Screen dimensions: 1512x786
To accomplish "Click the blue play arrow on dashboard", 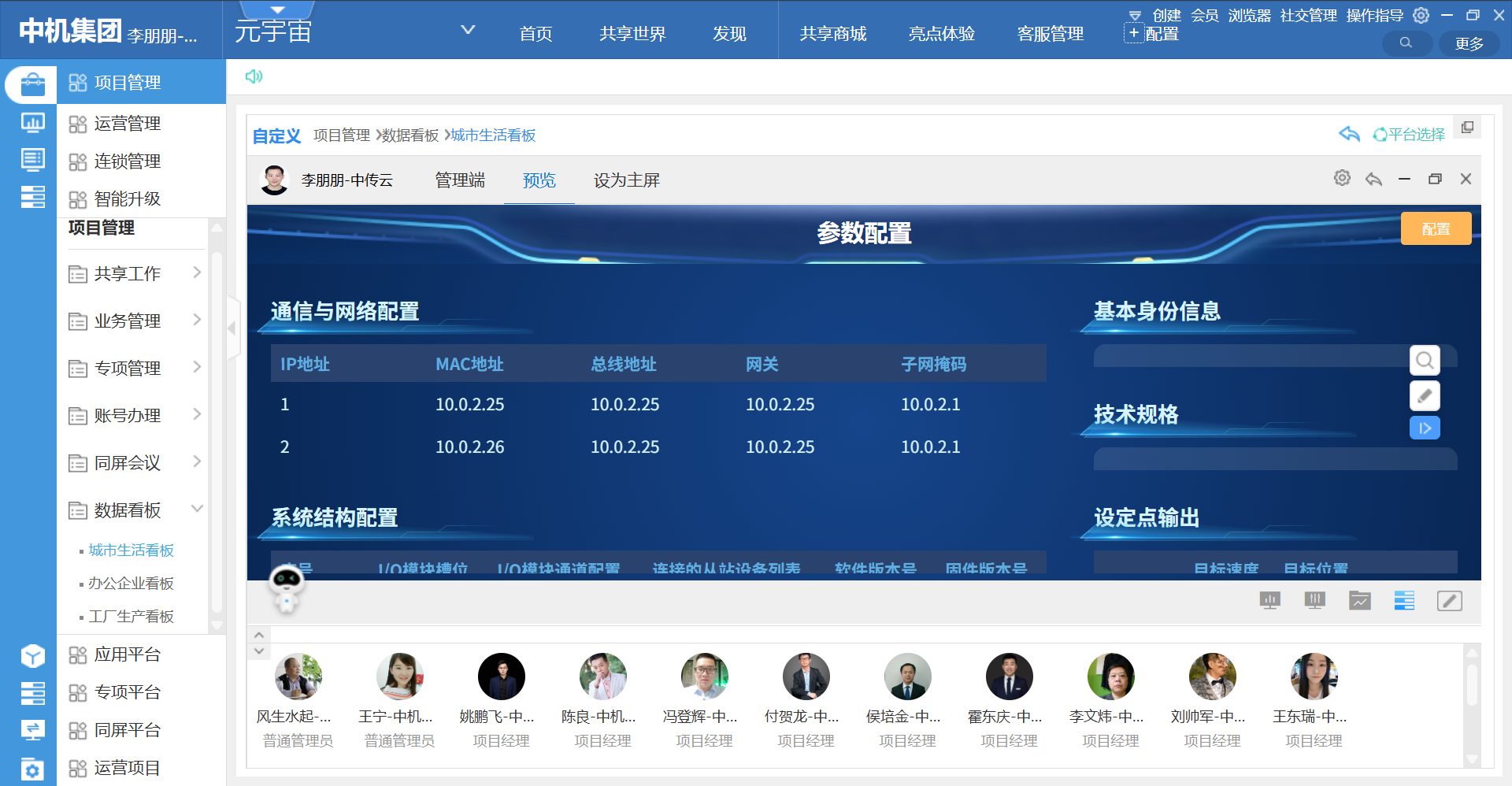I will [1424, 428].
